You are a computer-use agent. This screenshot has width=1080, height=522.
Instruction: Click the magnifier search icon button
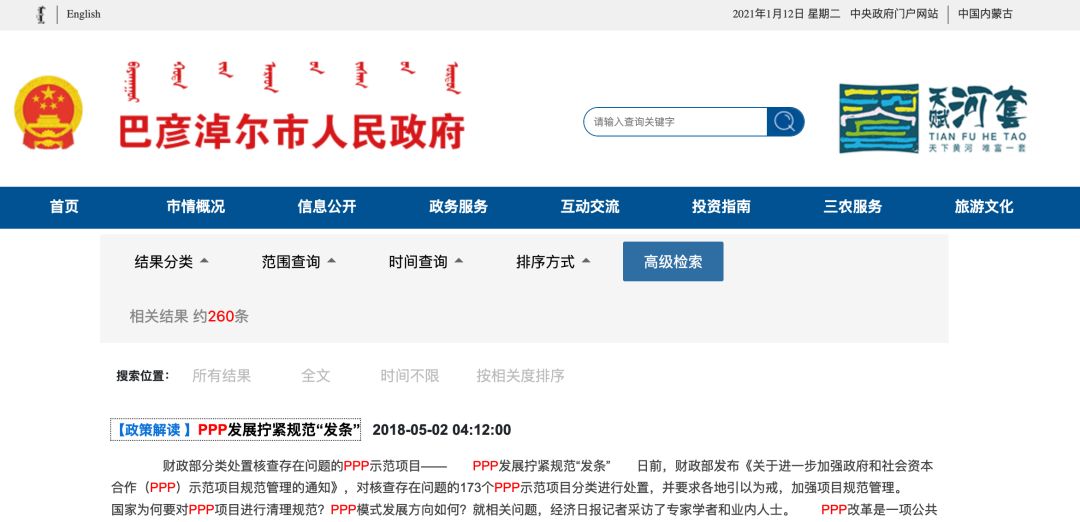(785, 122)
